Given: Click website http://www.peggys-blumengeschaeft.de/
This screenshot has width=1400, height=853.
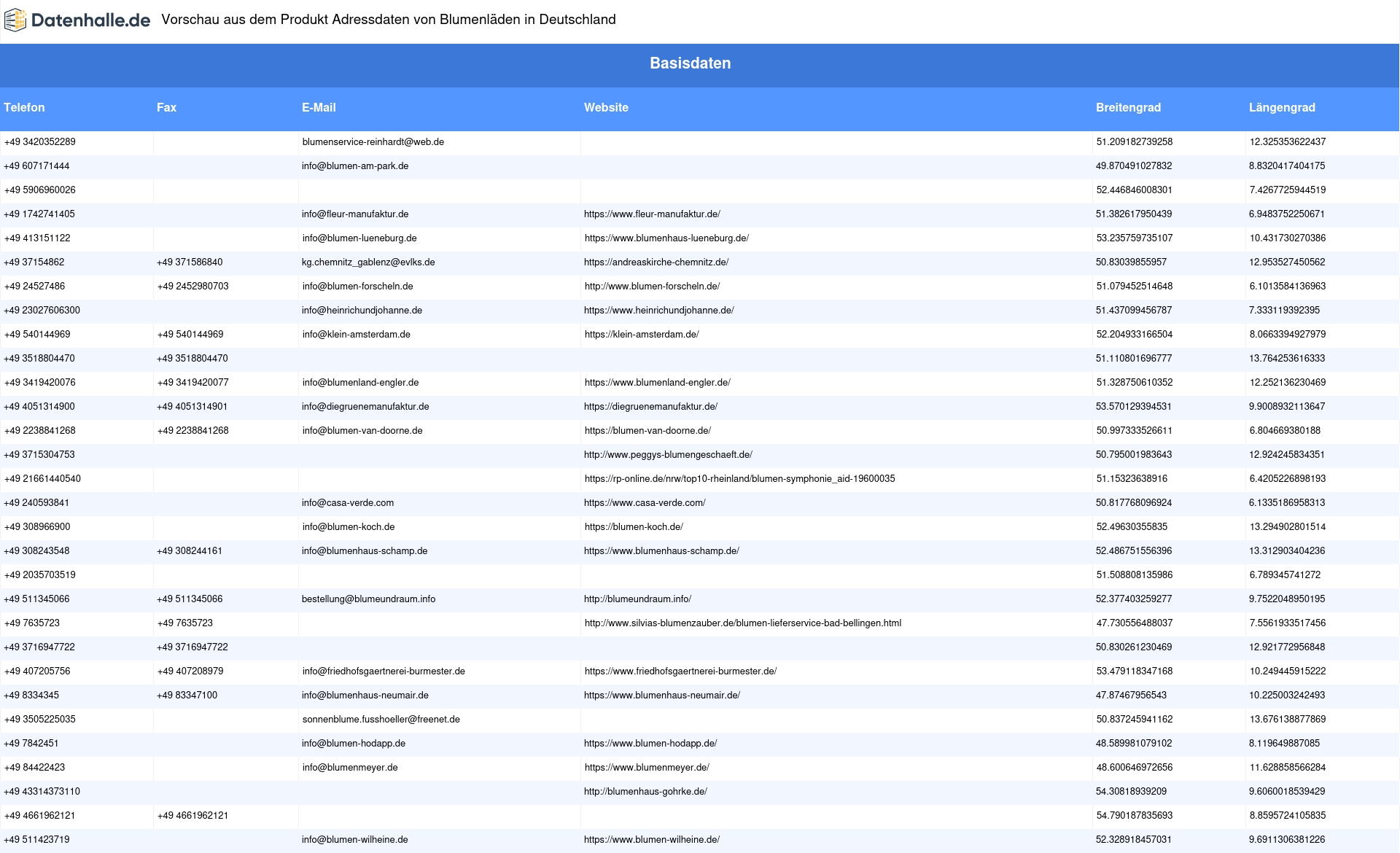Looking at the screenshot, I should tap(668, 455).
